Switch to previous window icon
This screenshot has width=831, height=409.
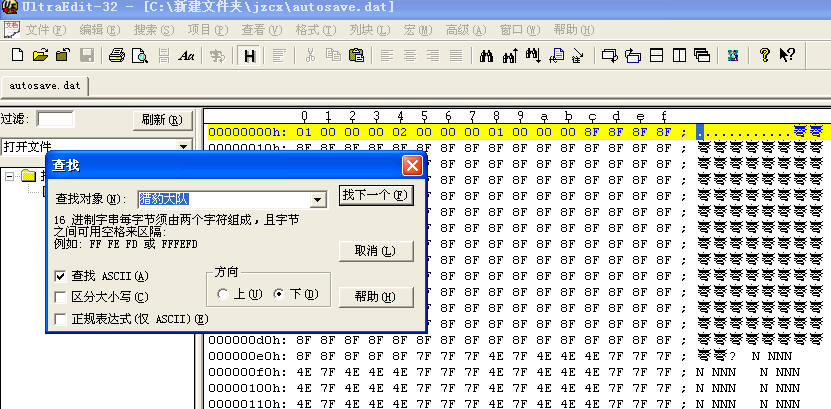click(633, 55)
